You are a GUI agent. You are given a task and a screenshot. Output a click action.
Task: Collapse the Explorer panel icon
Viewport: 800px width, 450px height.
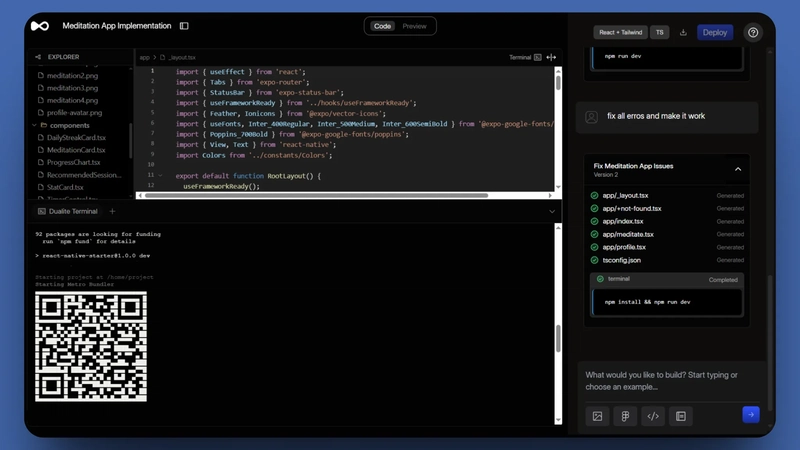coord(38,57)
